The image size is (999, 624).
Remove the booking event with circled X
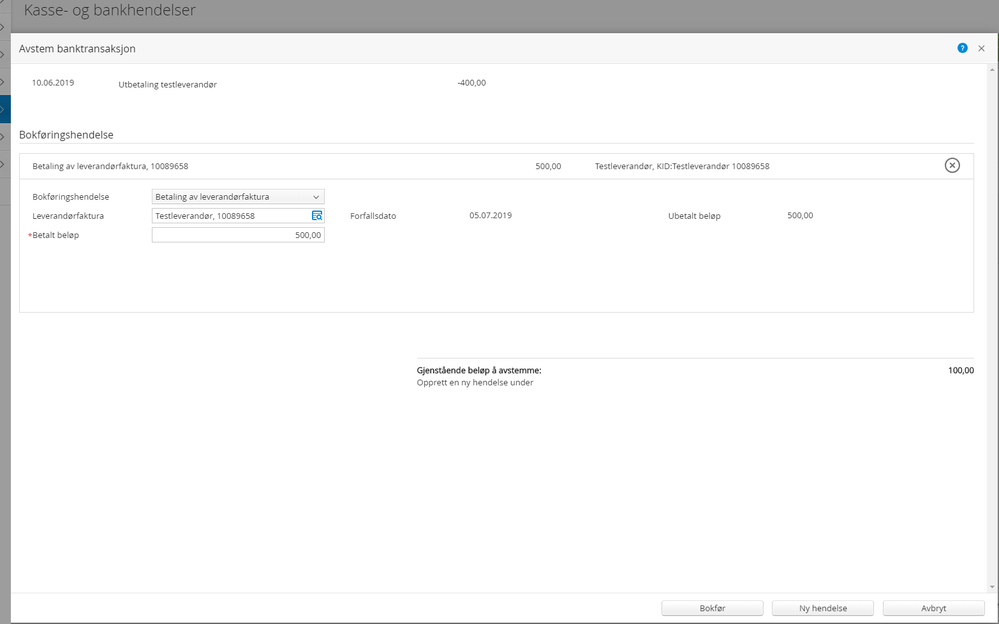click(x=952, y=166)
